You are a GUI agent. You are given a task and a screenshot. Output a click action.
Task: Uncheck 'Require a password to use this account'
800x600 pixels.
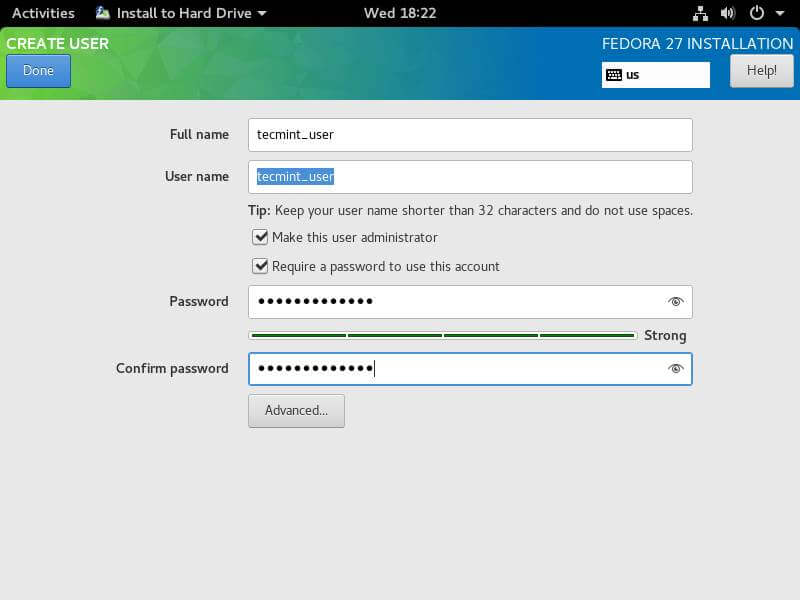click(x=261, y=267)
